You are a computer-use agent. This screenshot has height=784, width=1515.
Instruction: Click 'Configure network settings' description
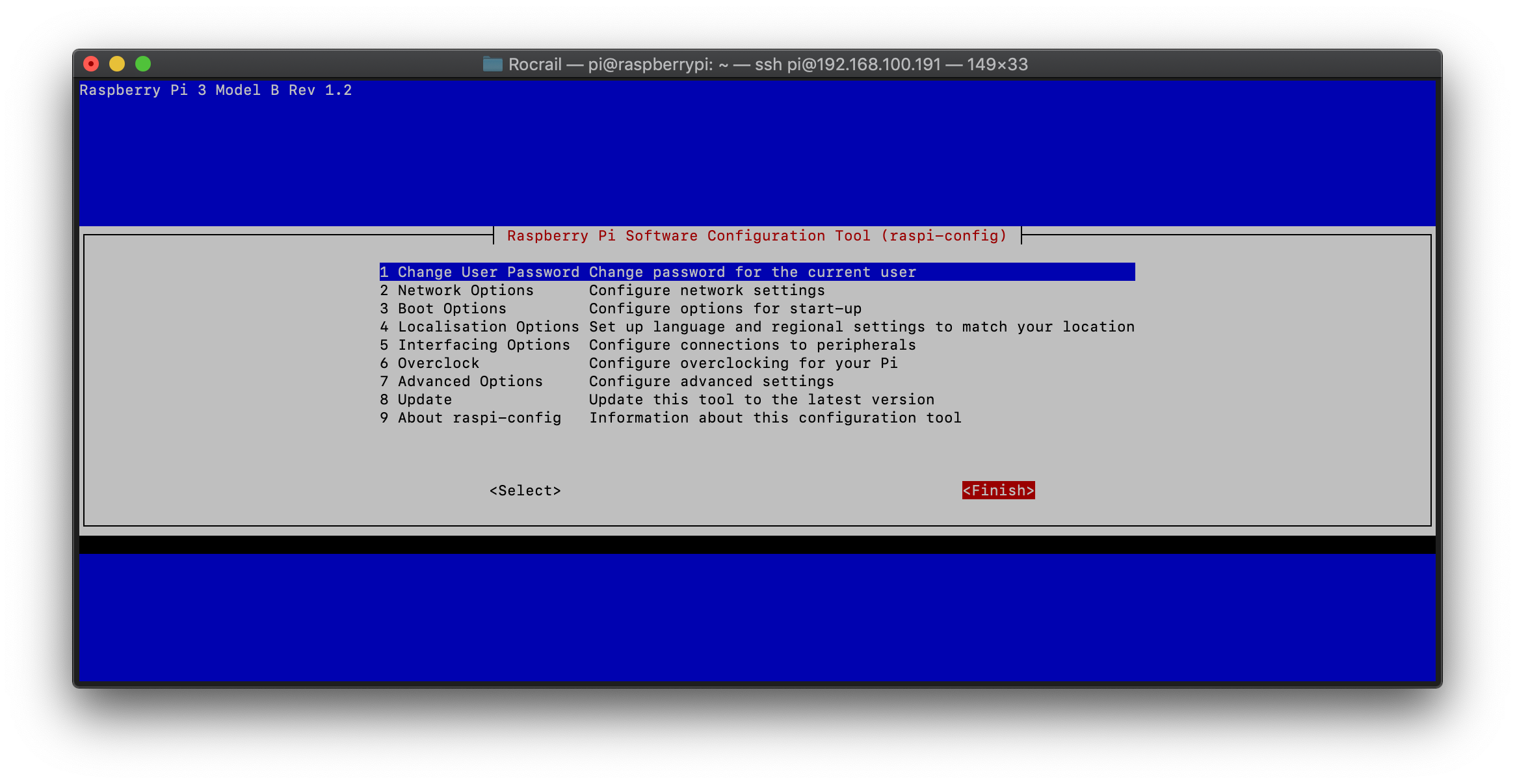pos(707,291)
